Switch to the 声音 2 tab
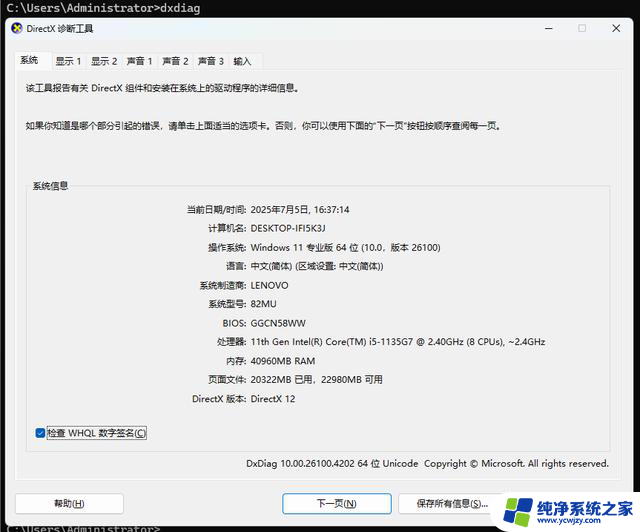This screenshot has height=532, width=640. tap(175, 61)
